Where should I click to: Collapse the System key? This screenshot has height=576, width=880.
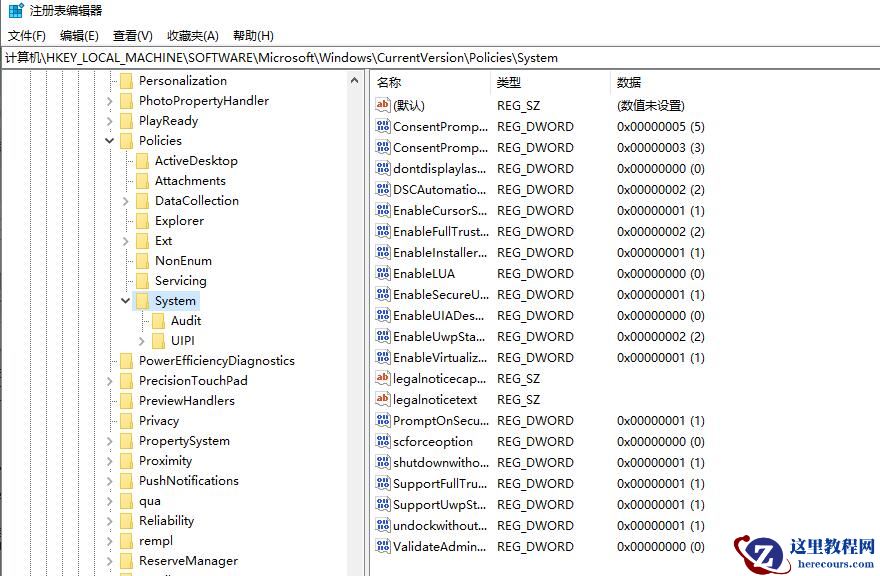pyautogui.click(x=125, y=300)
